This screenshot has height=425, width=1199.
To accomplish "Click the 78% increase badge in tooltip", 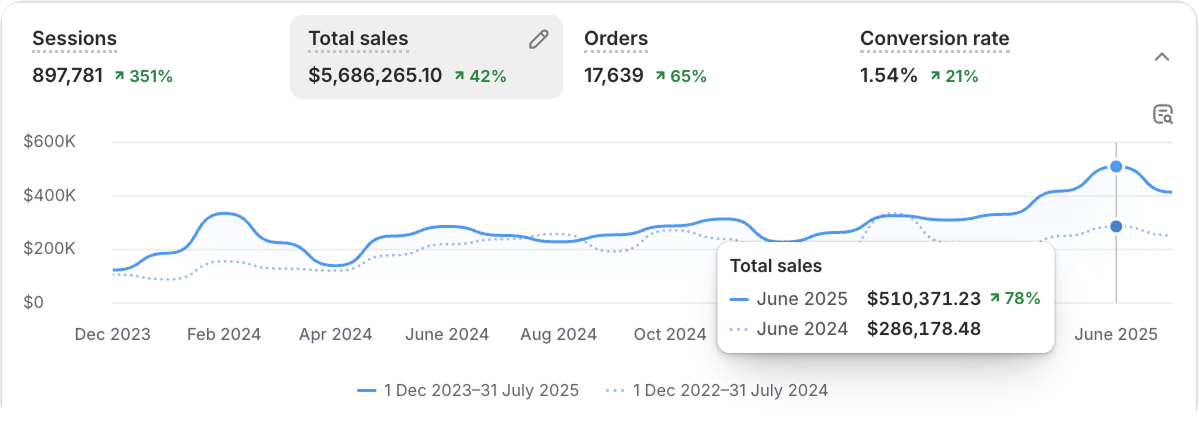I will (1014, 298).
